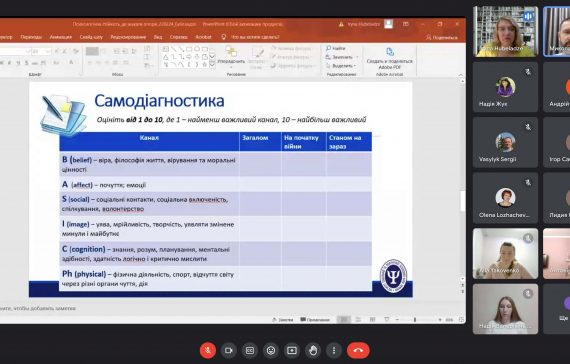Screen dimensions: 570x364
Task: Unmute the microphone in the call bar
Action: [208, 351]
